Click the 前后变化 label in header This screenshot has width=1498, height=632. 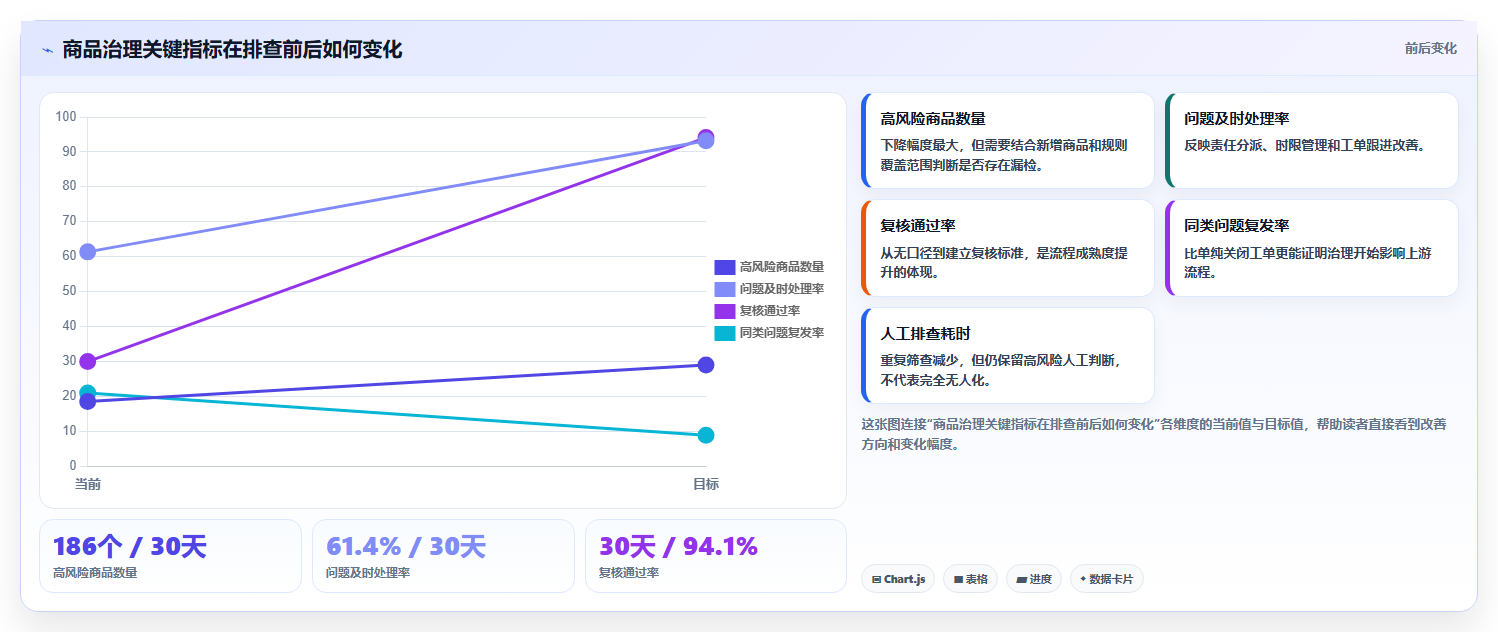(x=1430, y=48)
